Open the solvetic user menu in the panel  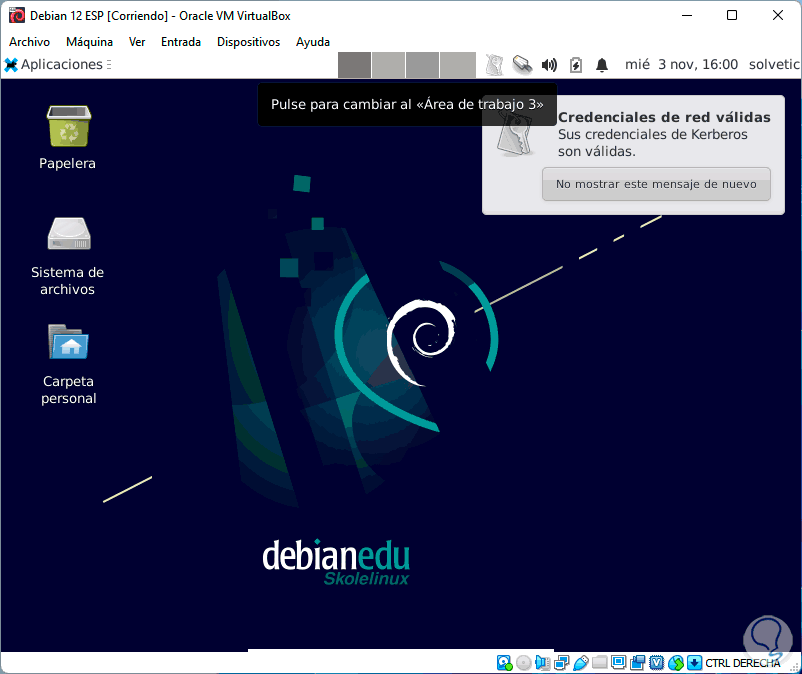click(774, 64)
